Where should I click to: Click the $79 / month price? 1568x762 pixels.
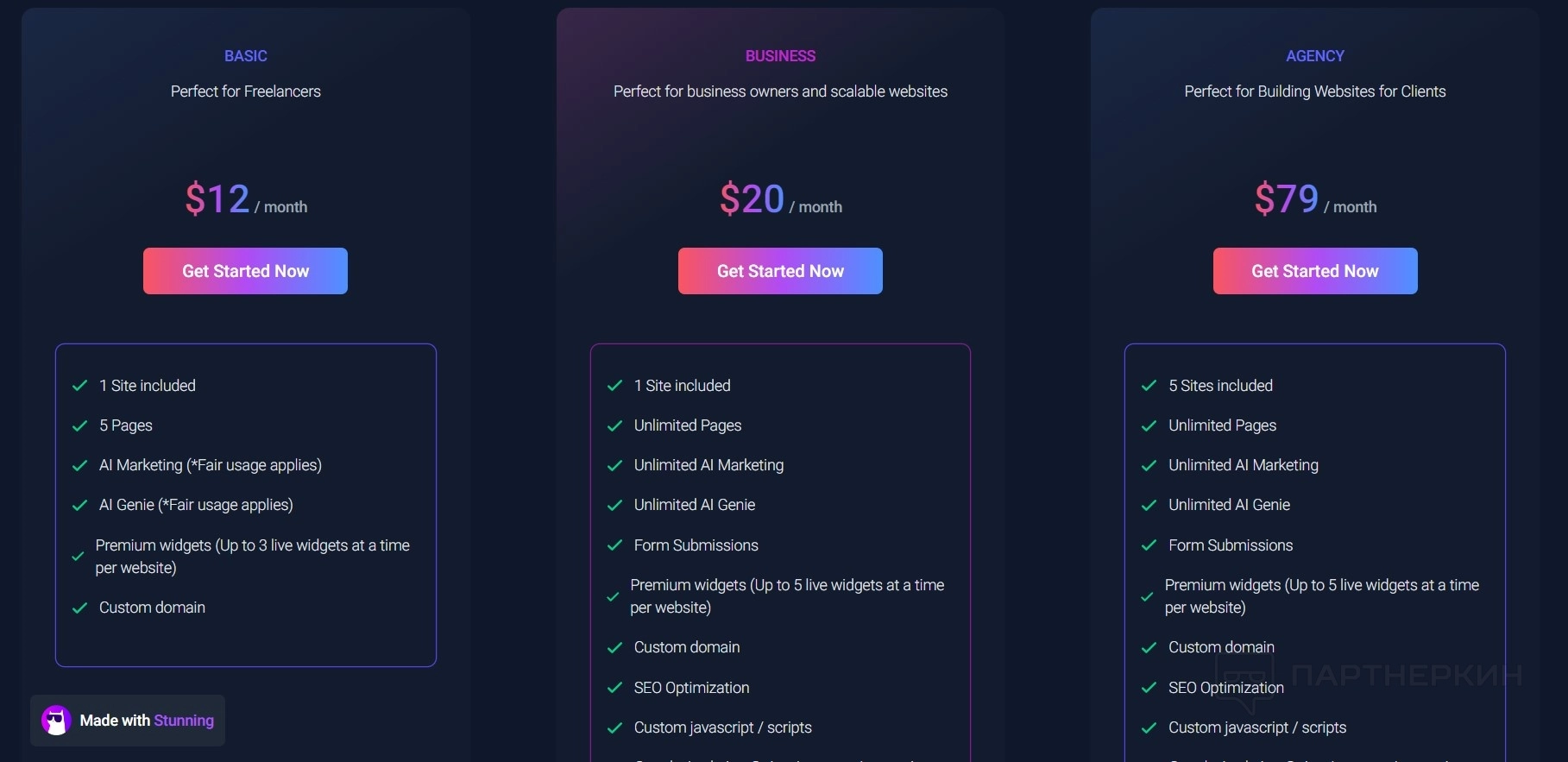[x=1314, y=199]
